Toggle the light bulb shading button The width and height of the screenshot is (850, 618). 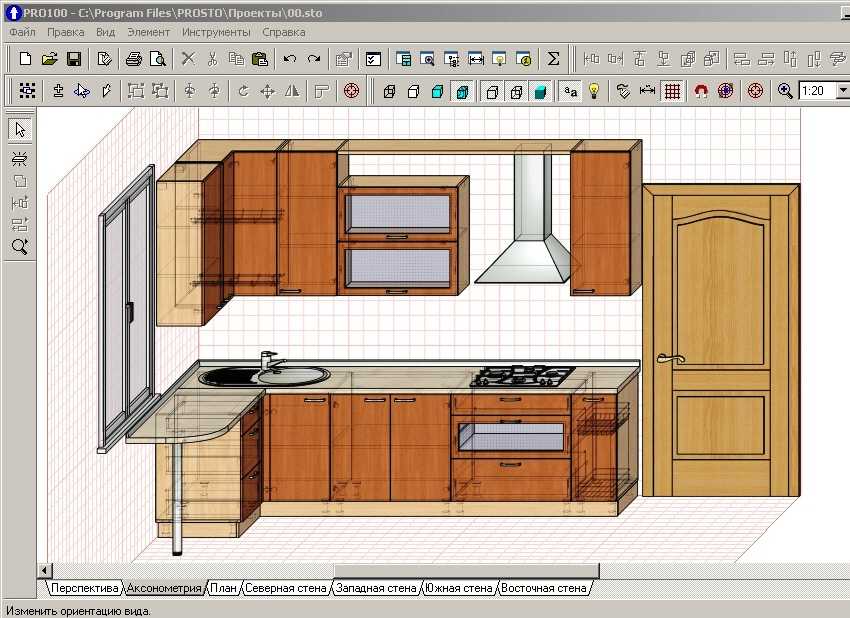click(594, 91)
